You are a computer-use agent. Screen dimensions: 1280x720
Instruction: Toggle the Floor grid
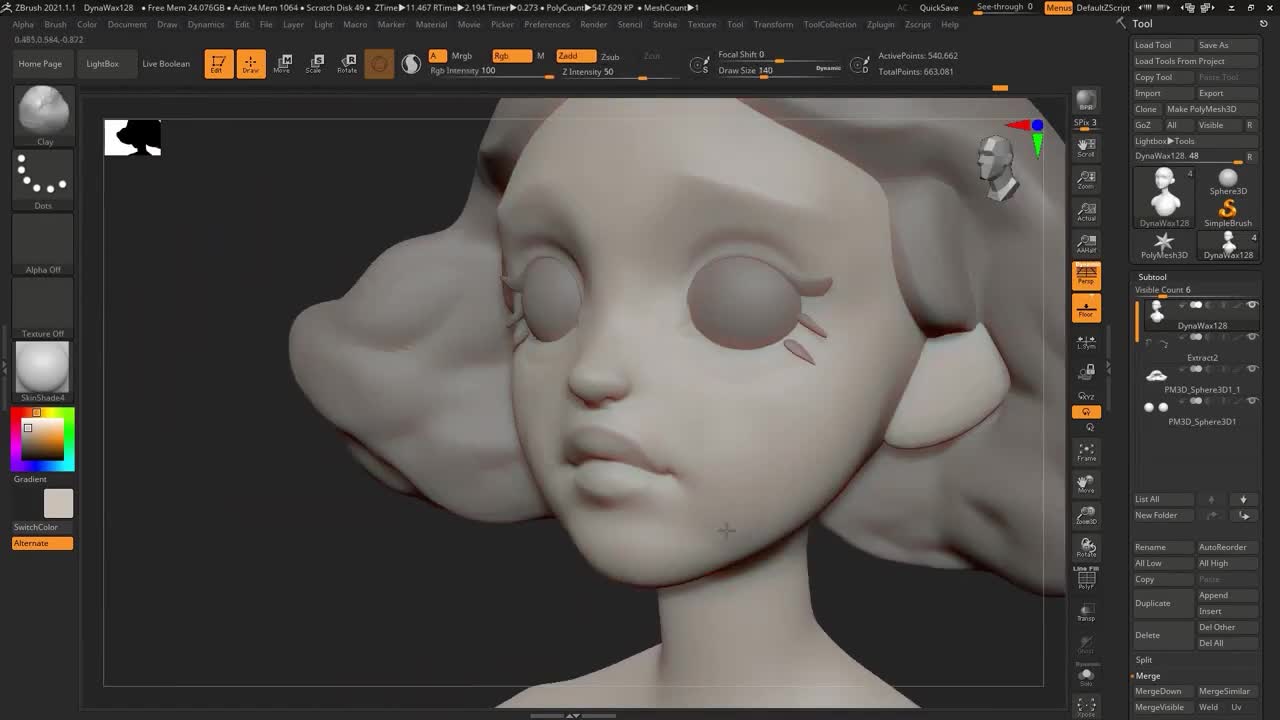(1086, 308)
